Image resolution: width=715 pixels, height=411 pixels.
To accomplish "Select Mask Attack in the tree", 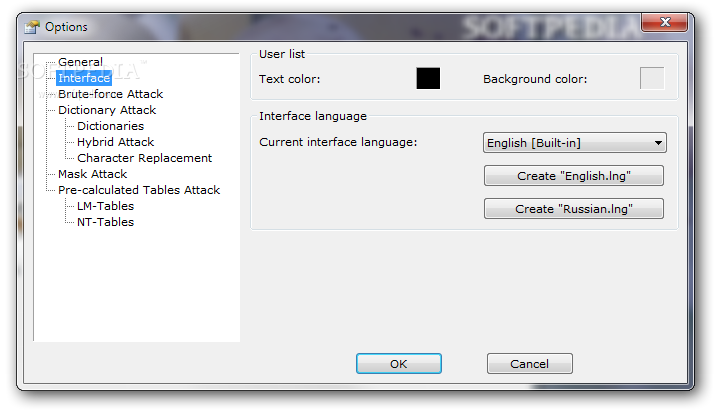I will pyautogui.click(x=93, y=174).
